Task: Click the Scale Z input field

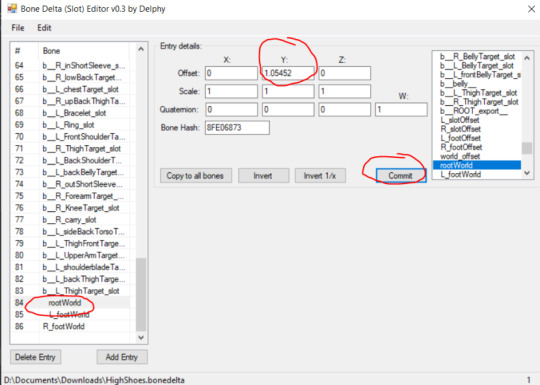Action: click(x=345, y=92)
